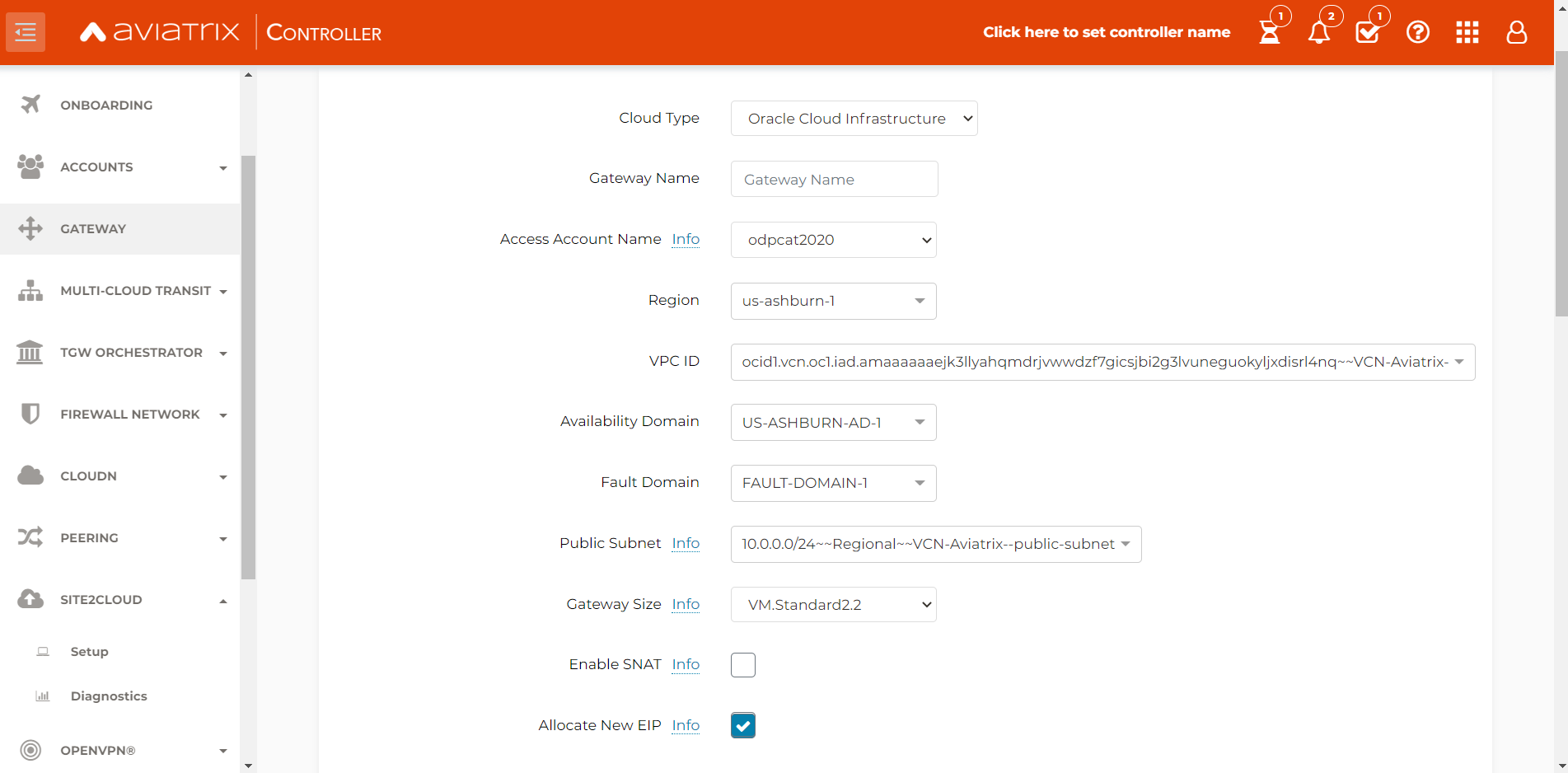The width and height of the screenshot is (1568, 773).
Task: Go to the Accounts menu entry
Action: 96,166
